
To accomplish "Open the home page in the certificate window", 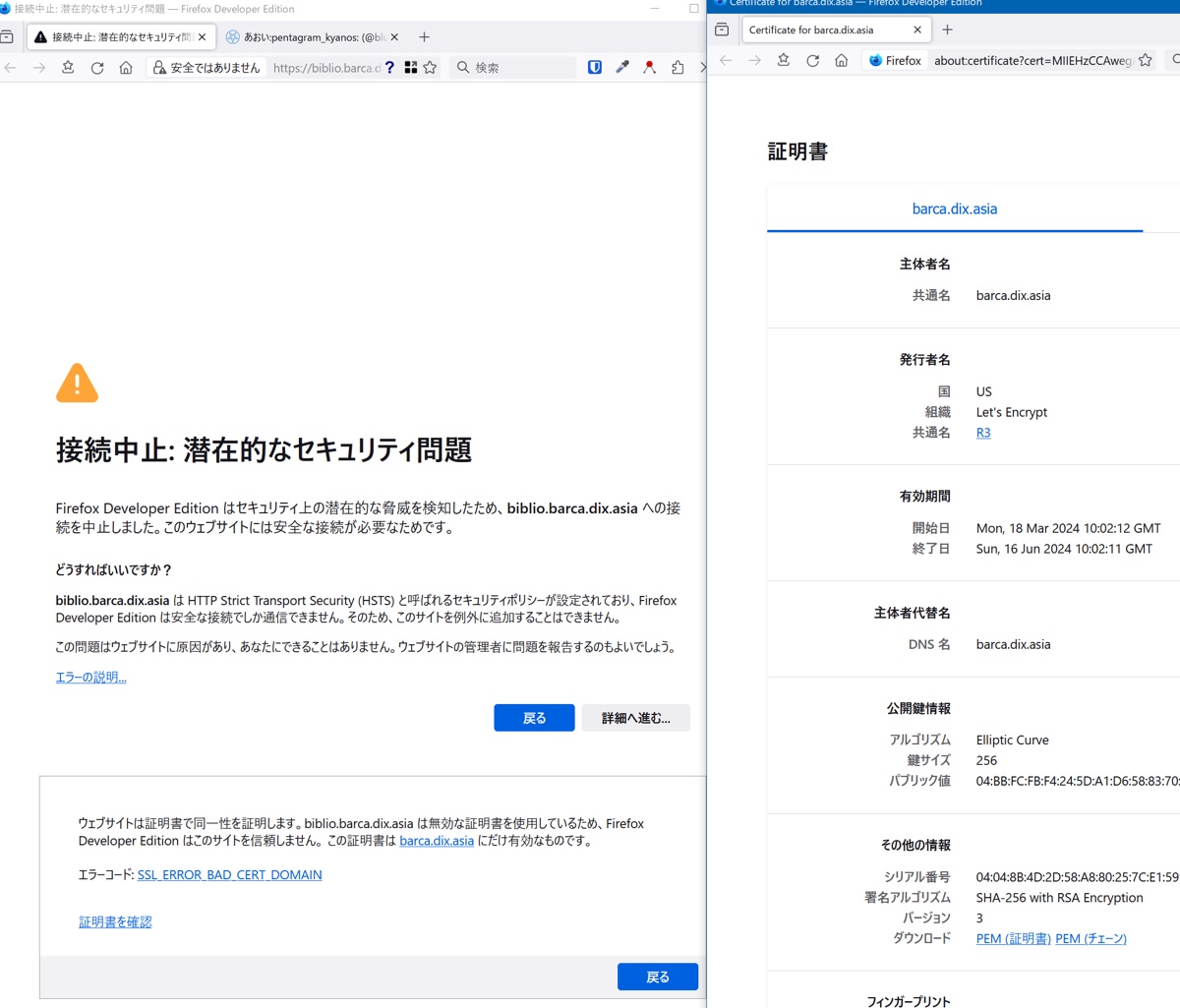I will pos(841,61).
